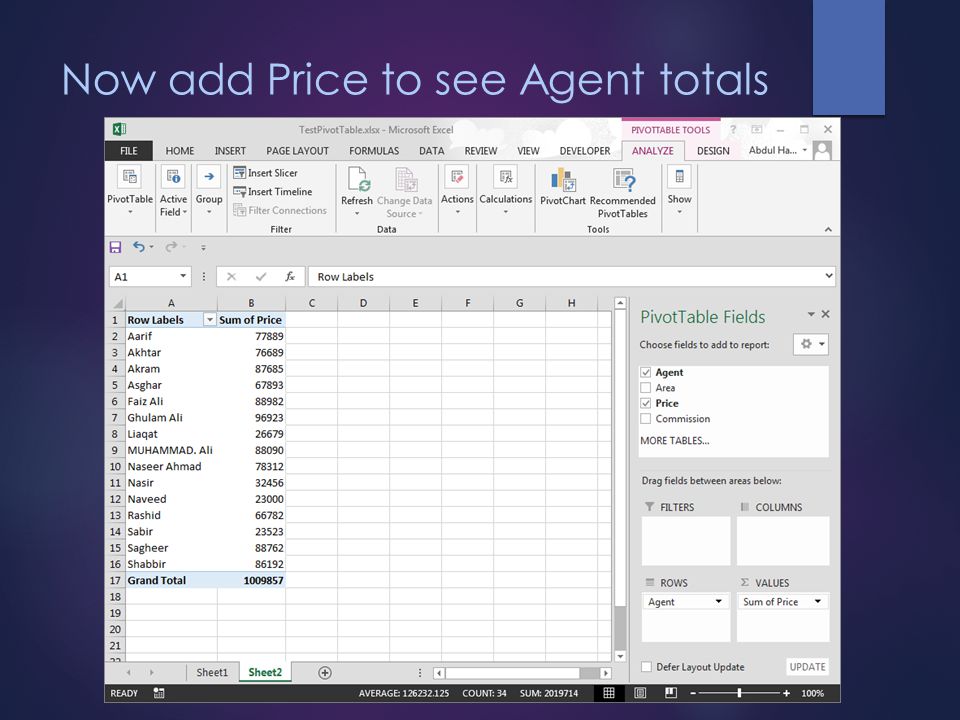Open the PivotTable Fields pane options arrow
960x720 pixels.
[x=811, y=314]
